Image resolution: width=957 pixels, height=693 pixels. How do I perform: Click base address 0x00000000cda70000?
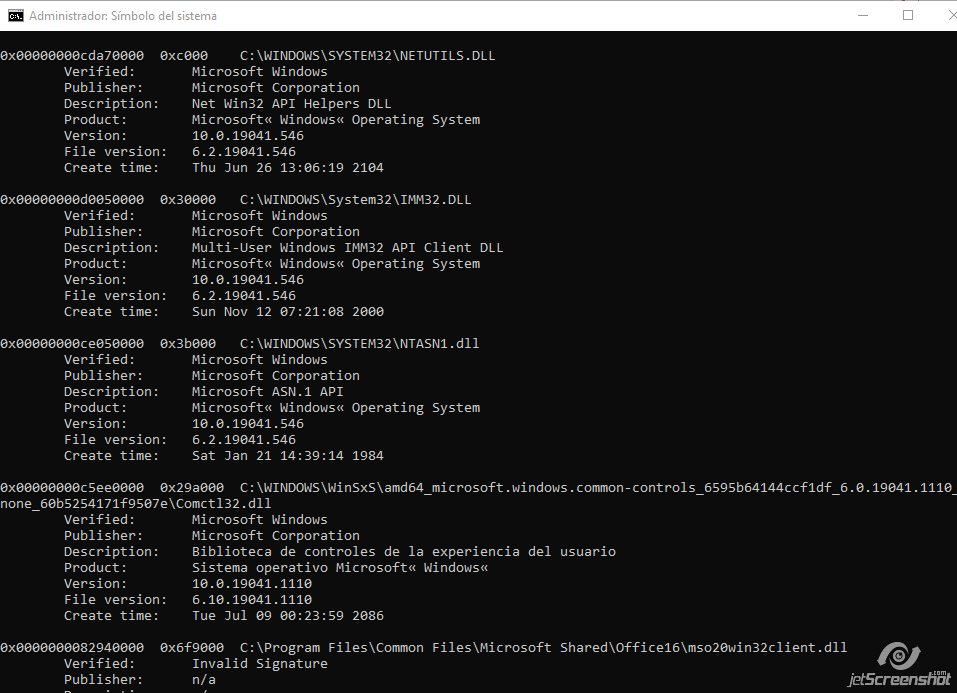(72, 56)
